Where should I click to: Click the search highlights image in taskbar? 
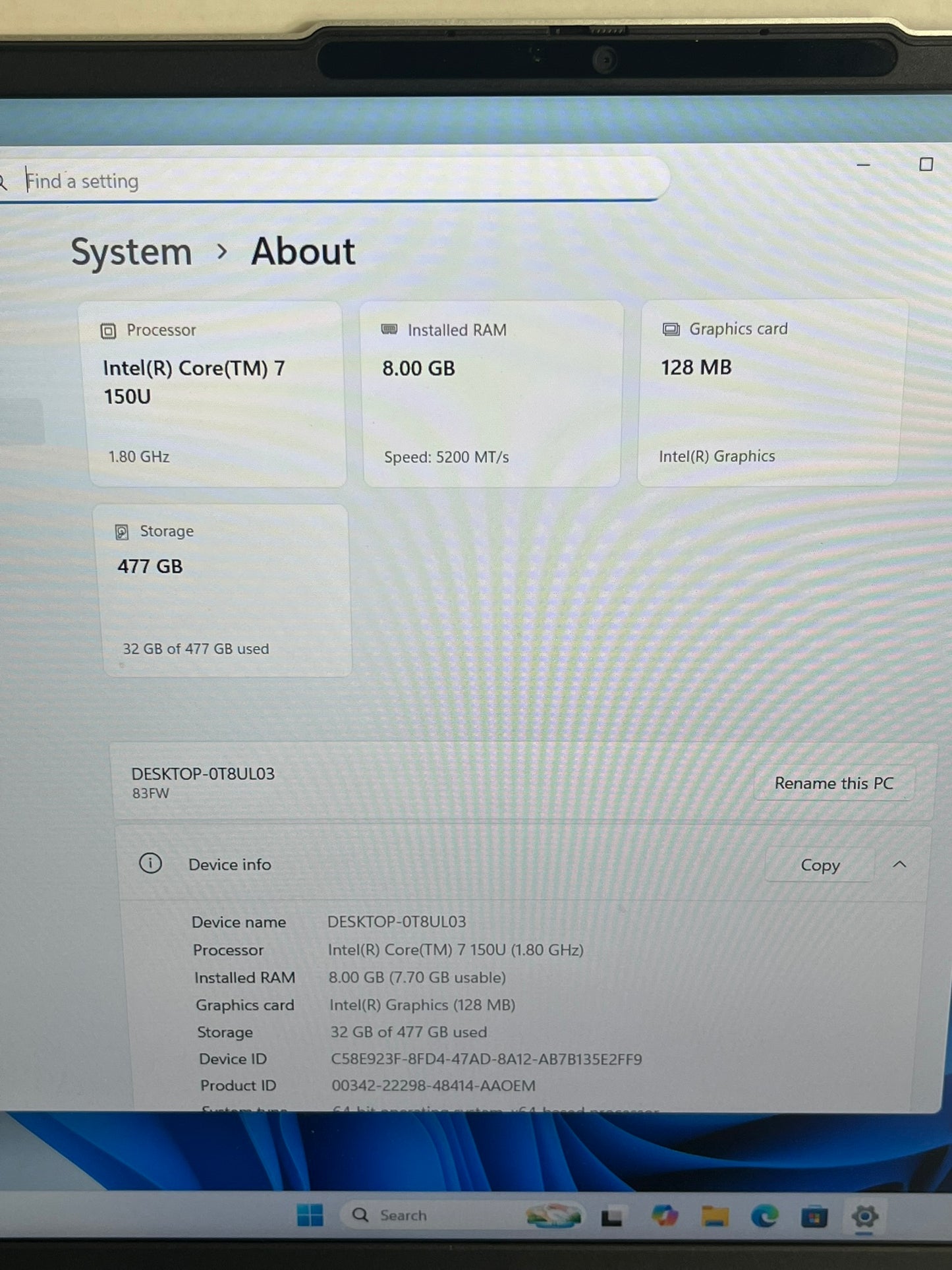pyautogui.click(x=555, y=1215)
